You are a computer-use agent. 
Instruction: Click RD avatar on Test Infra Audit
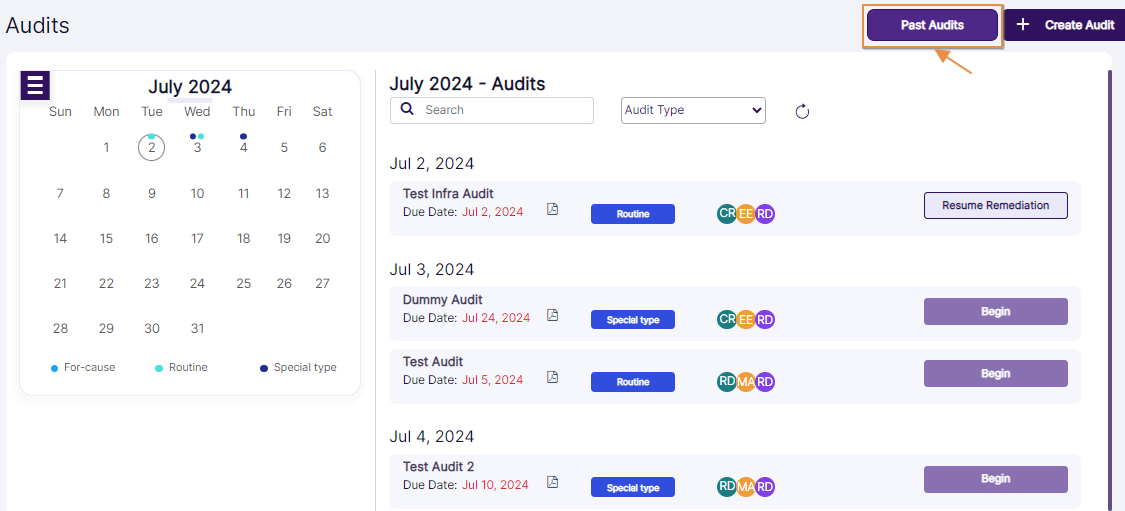click(x=766, y=214)
